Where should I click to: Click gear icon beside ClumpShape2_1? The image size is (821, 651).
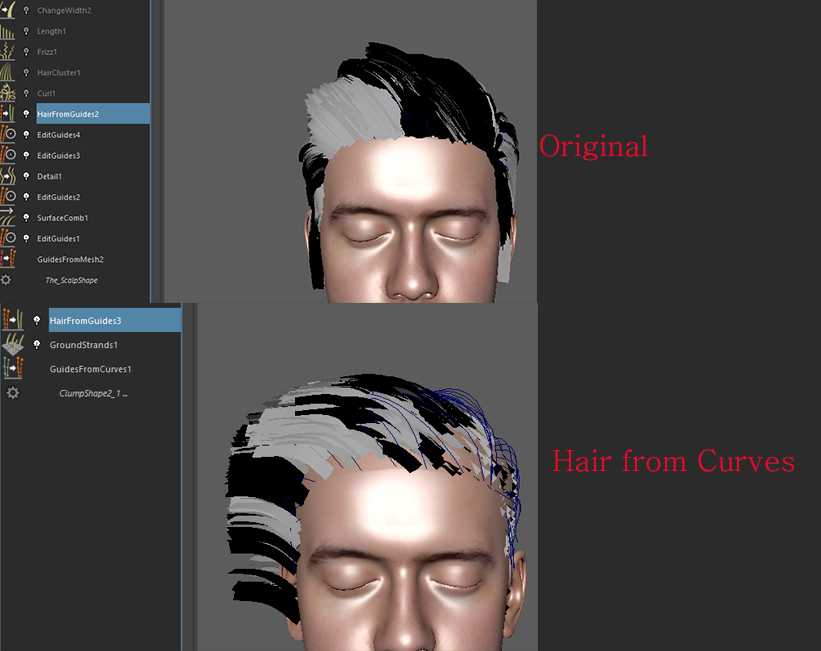pos(12,394)
